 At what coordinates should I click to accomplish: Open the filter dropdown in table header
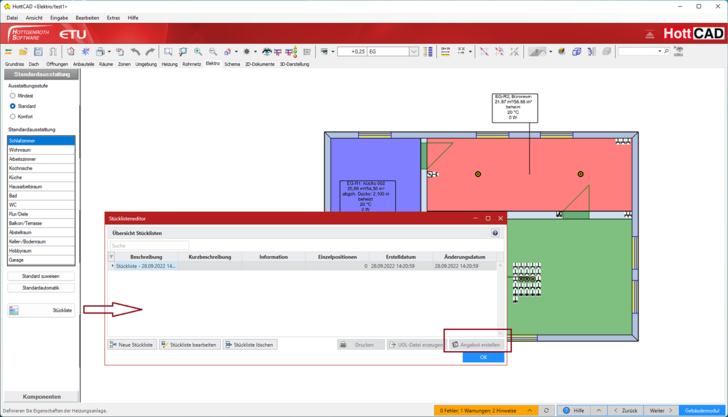tap(111, 257)
